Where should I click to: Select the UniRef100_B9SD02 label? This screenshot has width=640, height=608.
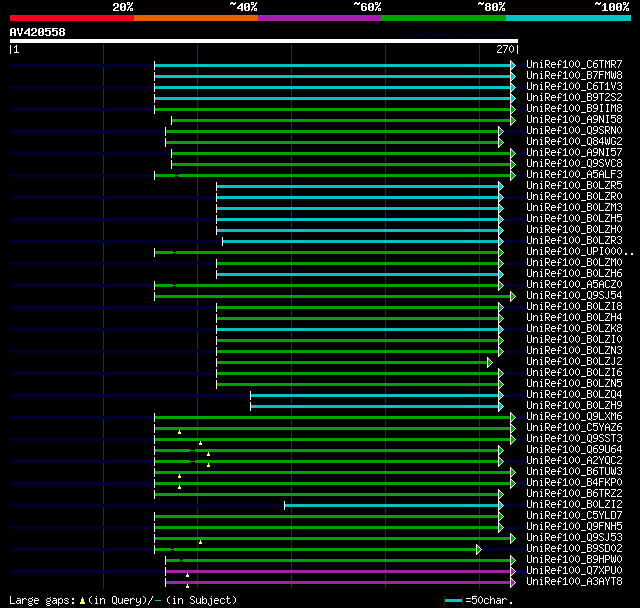click(574, 549)
